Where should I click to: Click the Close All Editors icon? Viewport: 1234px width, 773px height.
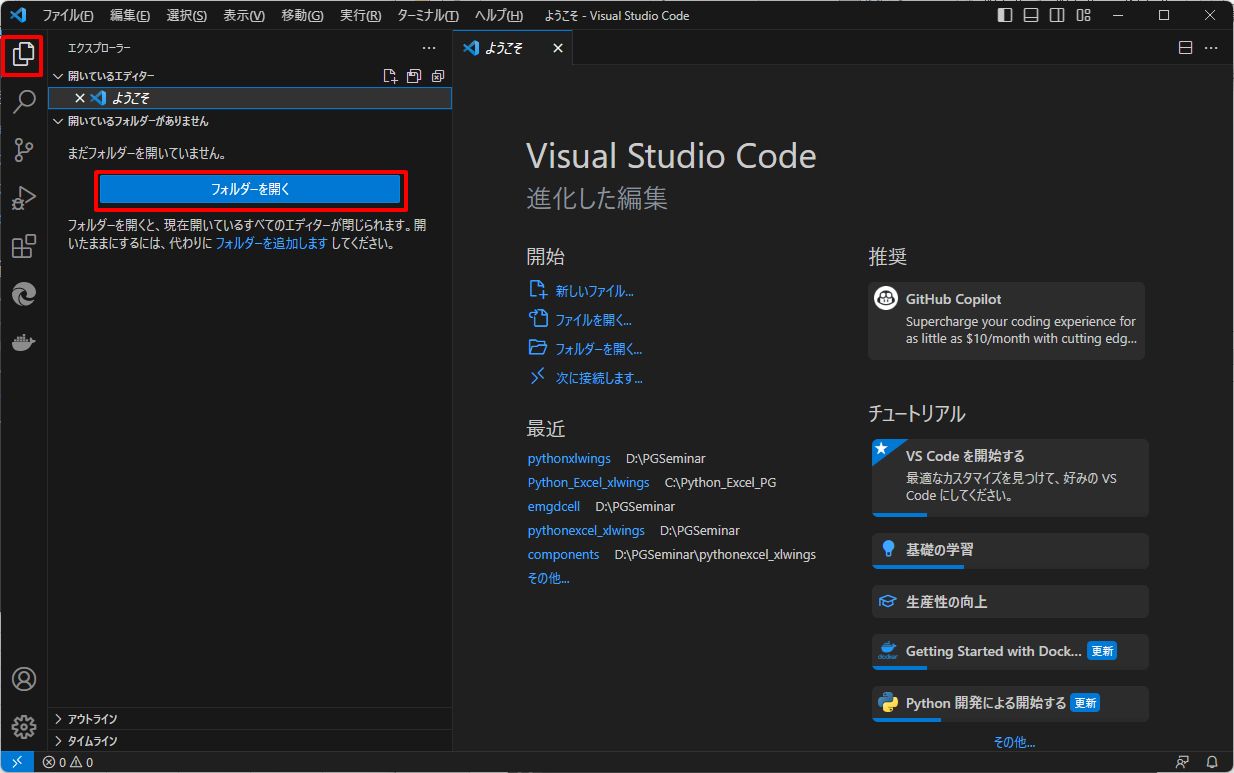coord(438,76)
